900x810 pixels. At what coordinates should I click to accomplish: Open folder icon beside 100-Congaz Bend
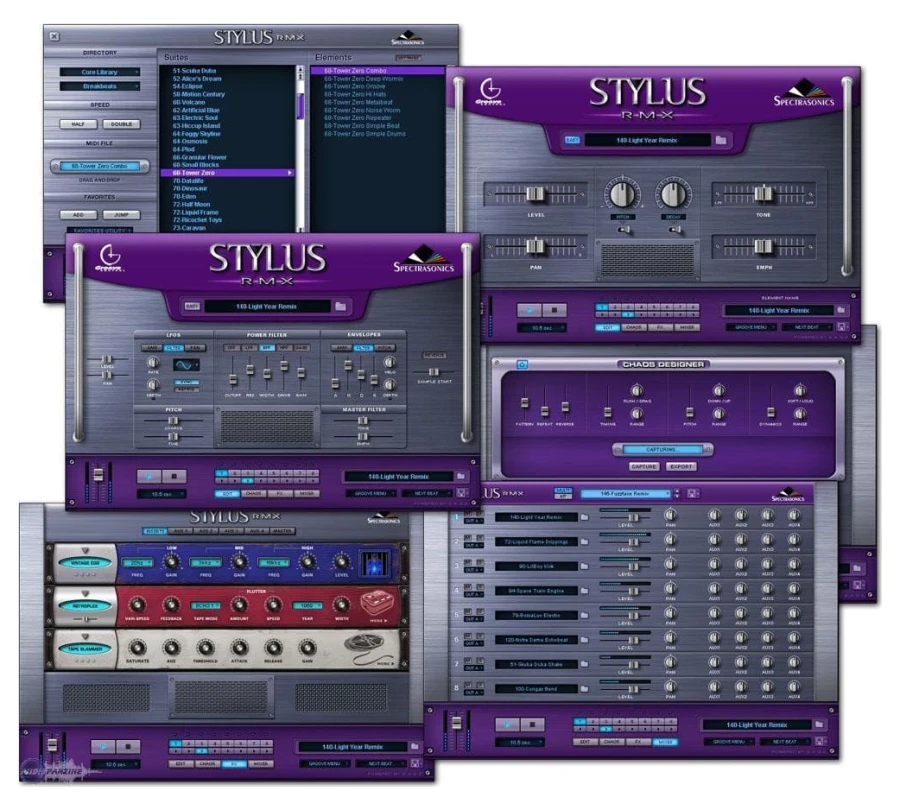tap(584, 689)
